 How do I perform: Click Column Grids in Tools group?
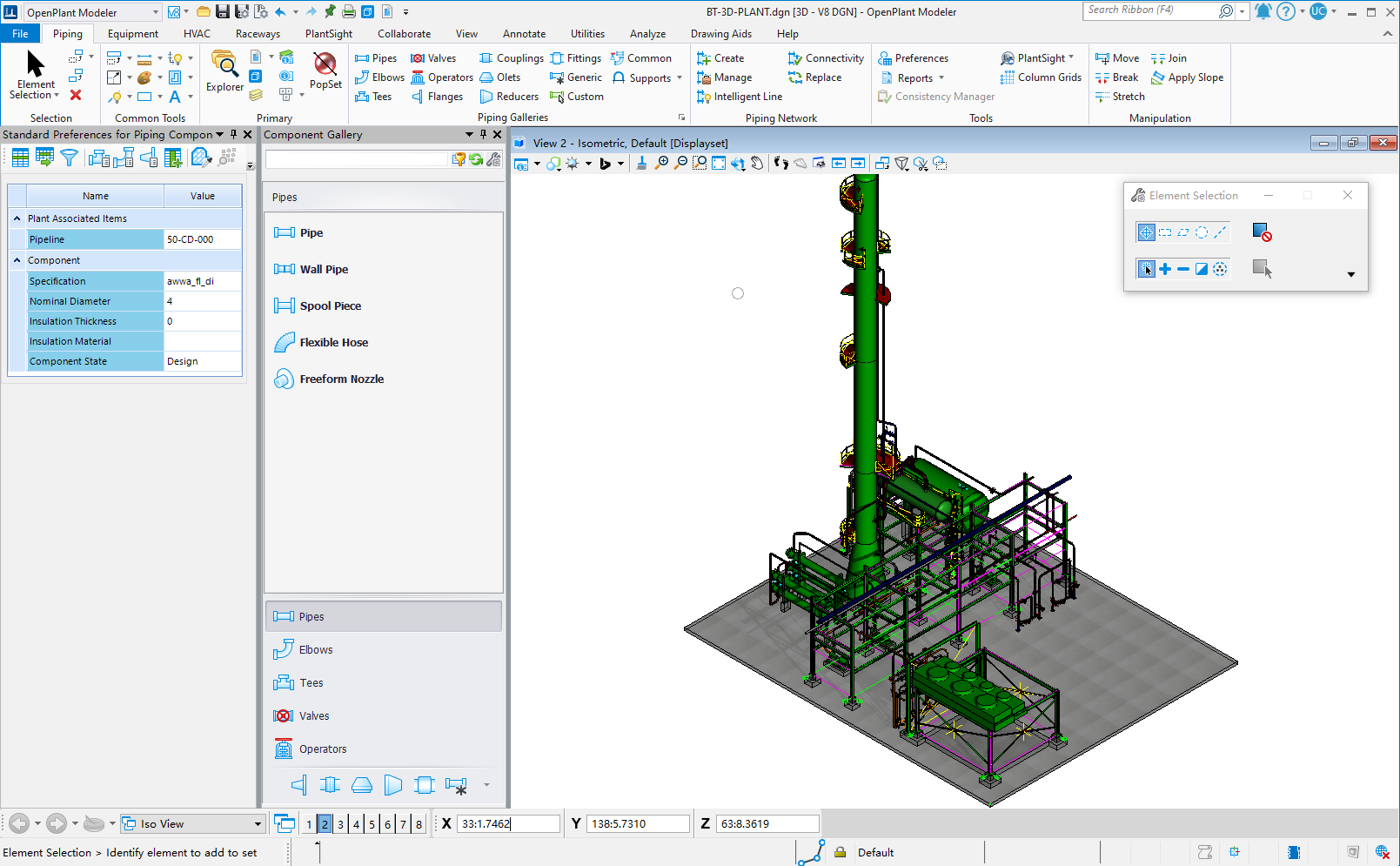(1041, 77)
